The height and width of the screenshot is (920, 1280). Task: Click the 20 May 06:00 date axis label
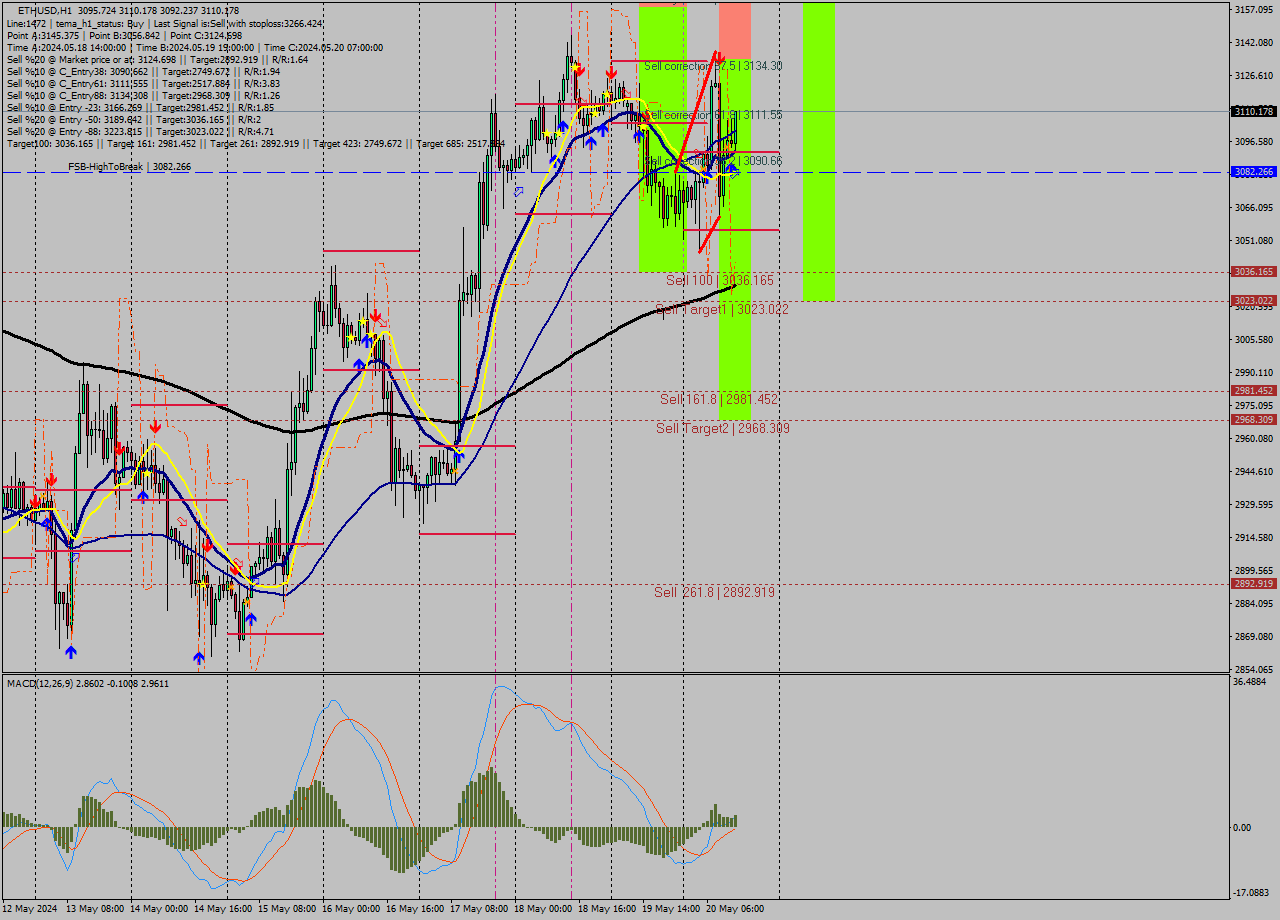click(x=737, y=911)
